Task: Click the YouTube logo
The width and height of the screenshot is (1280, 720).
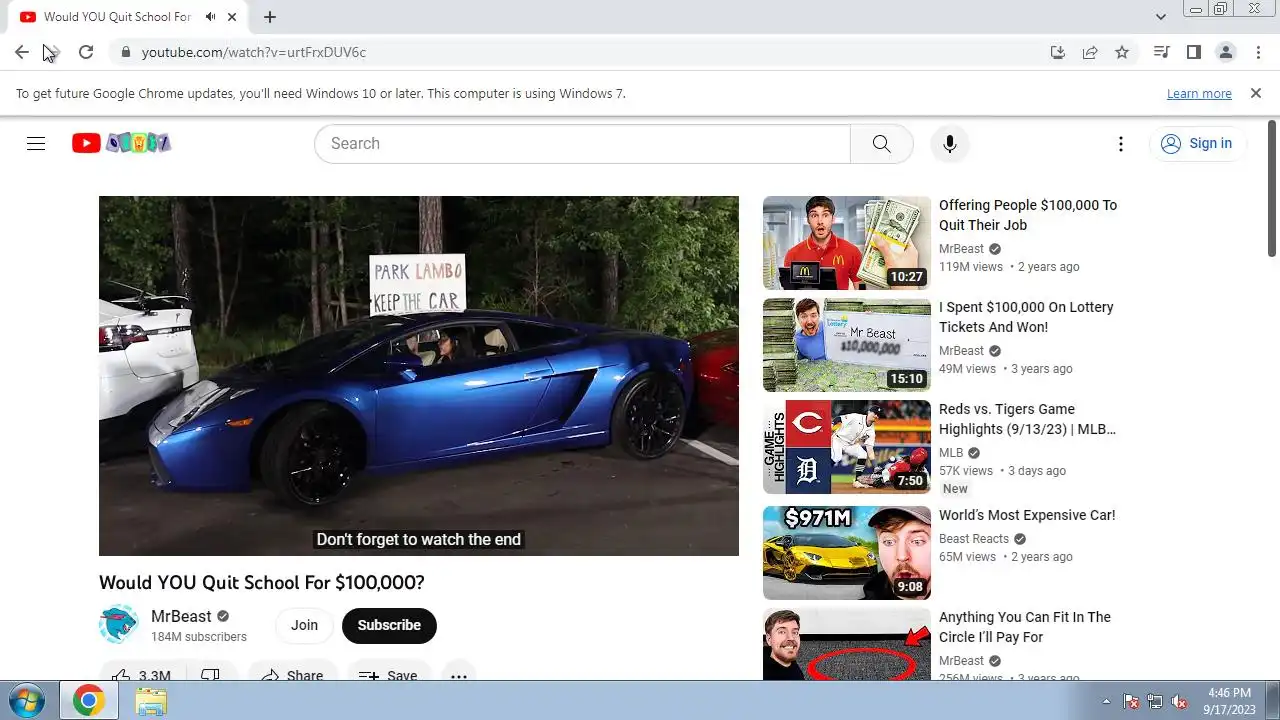Action: click(x=121, y=143)
